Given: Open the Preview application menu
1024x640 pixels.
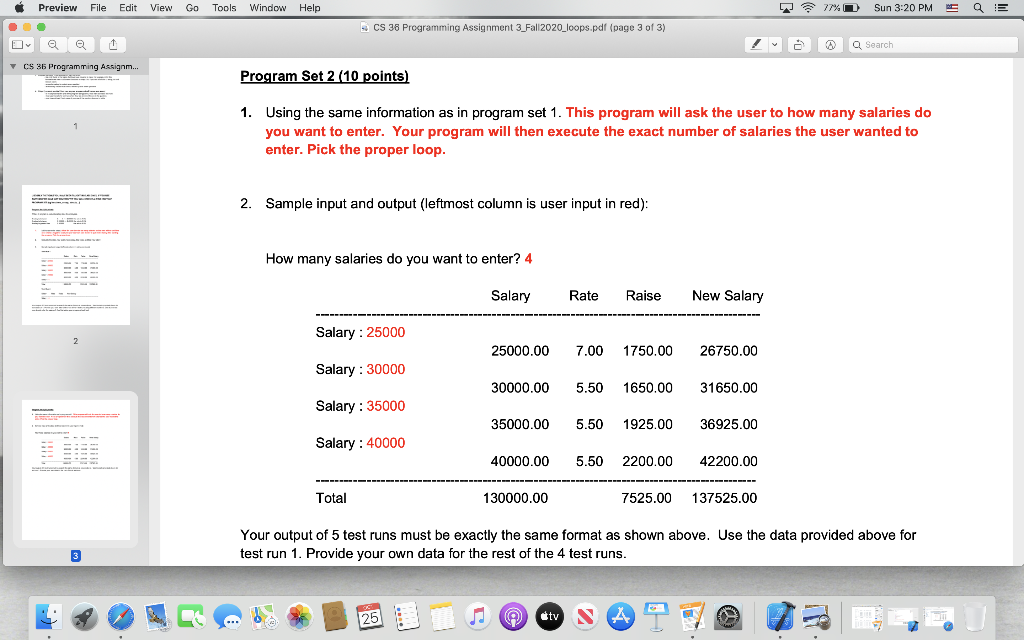Looking at the screenshot, I should click(57, 8).
